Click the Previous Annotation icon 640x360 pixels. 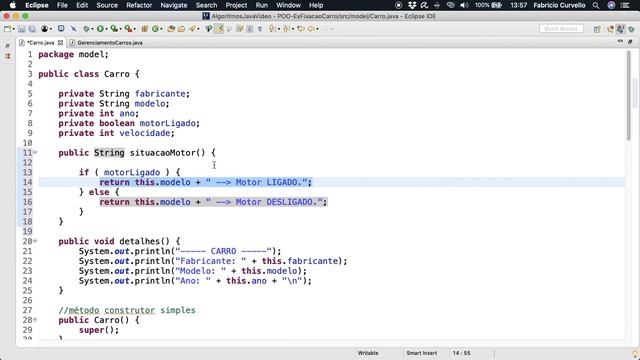tap(286, 29)
